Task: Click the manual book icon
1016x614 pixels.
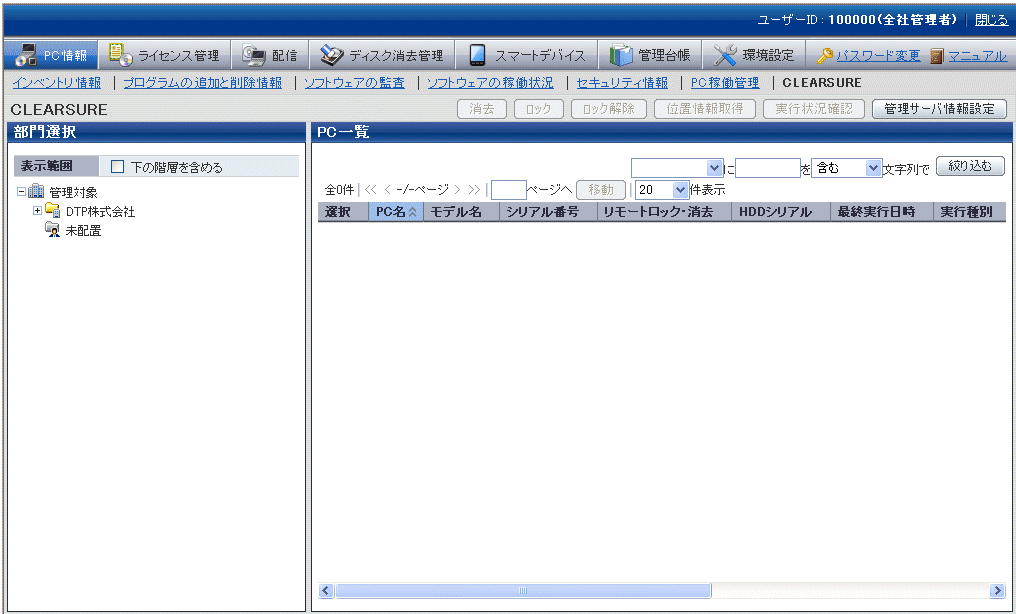Action: coord(936,56)
